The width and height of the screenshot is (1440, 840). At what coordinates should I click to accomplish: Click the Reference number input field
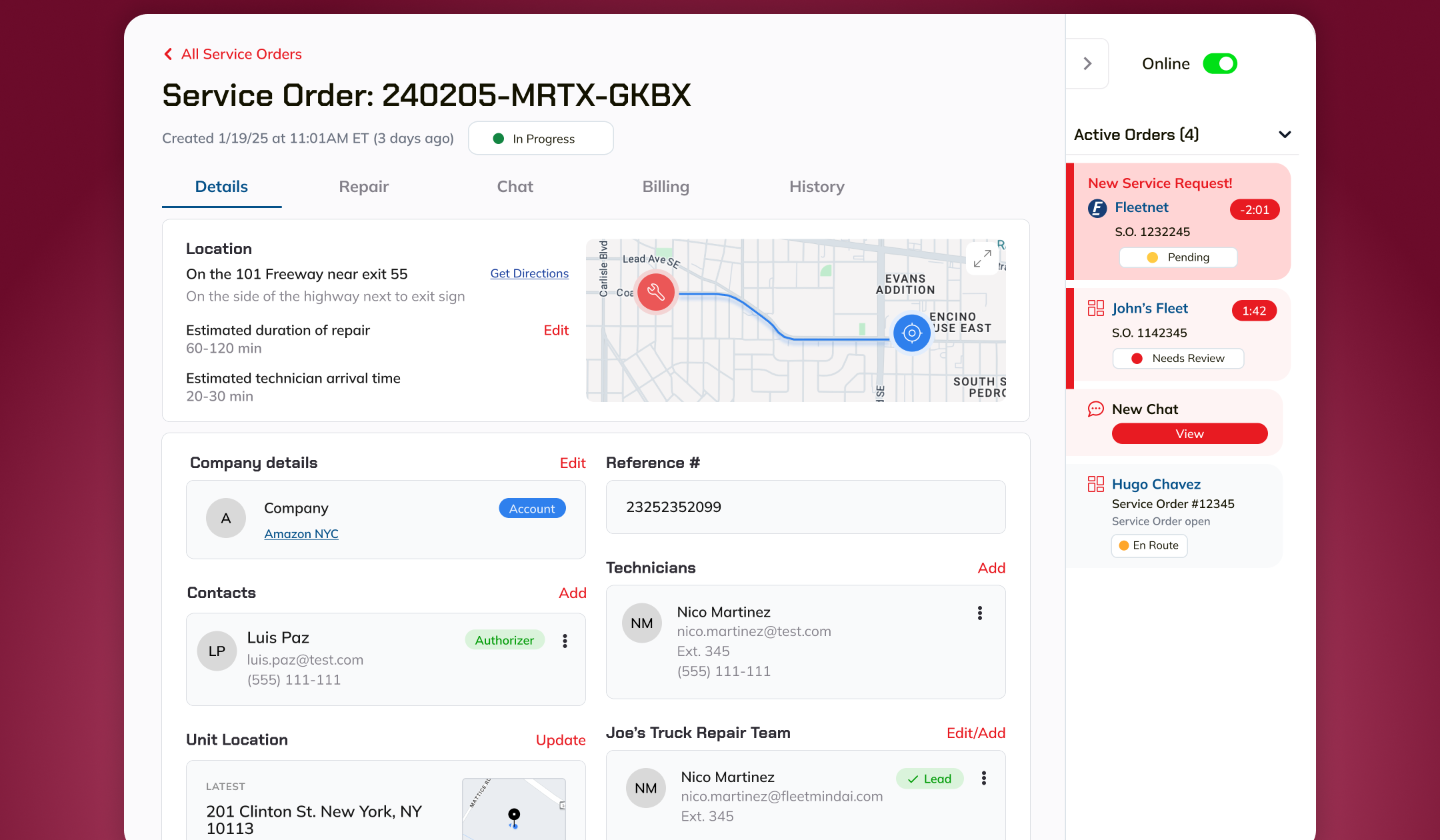[x=805, y=507]
